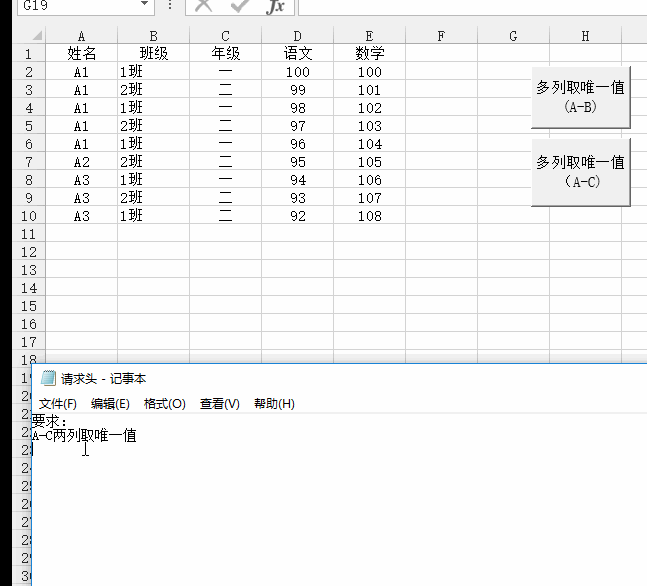Click the 语文 header cell
Screen dimensions: 647x586
tap(297, 53)
